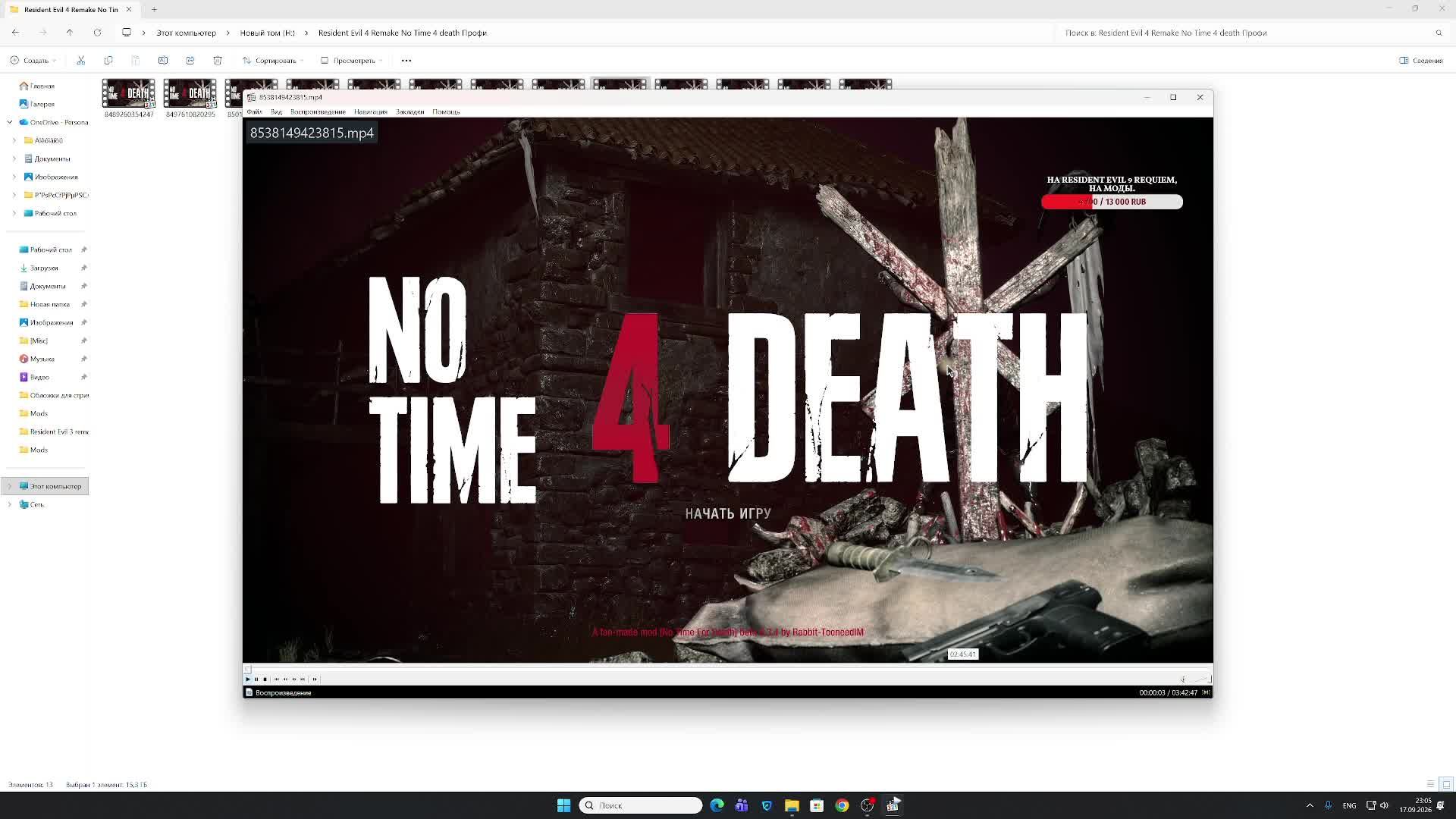
Task: Click the ENG language indicator
Action: pos(1349,805)
